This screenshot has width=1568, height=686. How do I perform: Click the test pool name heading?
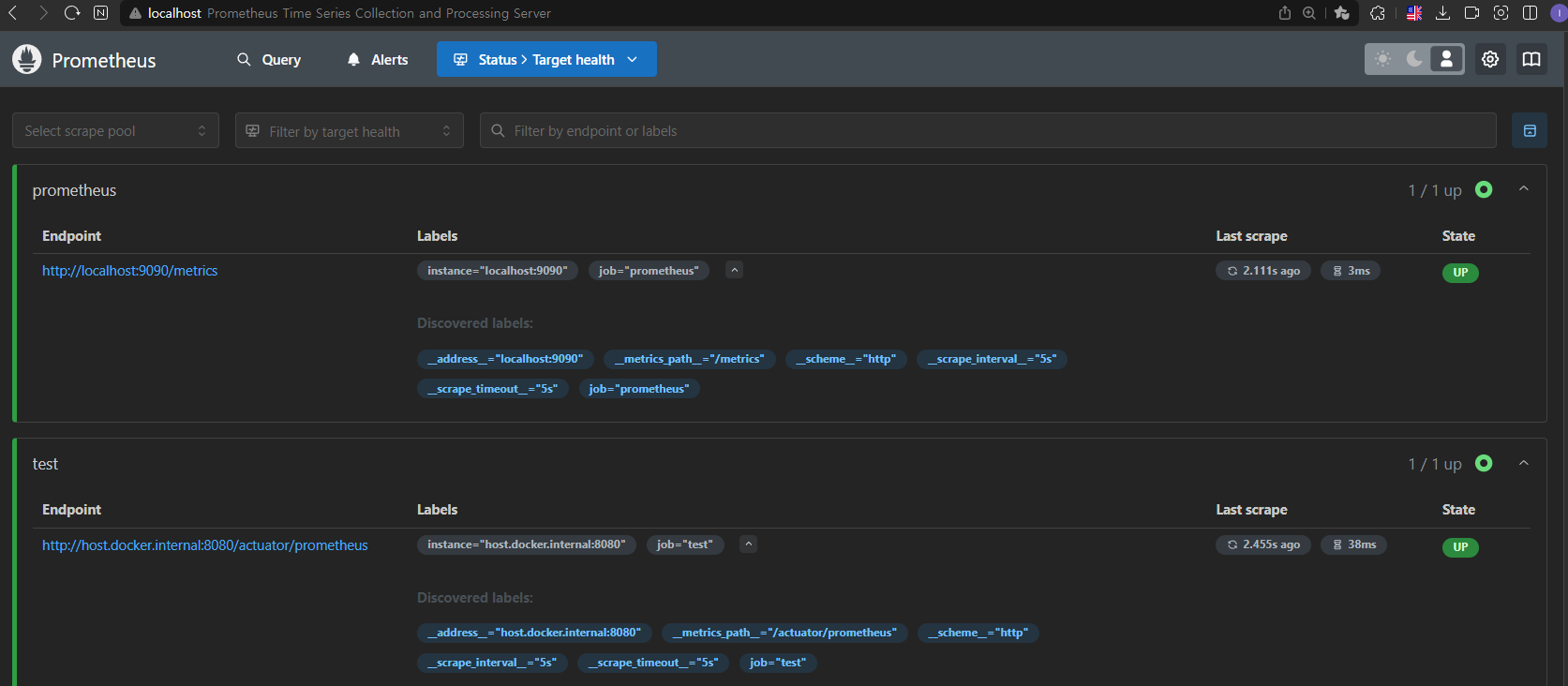pyautogui.click(x=45, y=464)
